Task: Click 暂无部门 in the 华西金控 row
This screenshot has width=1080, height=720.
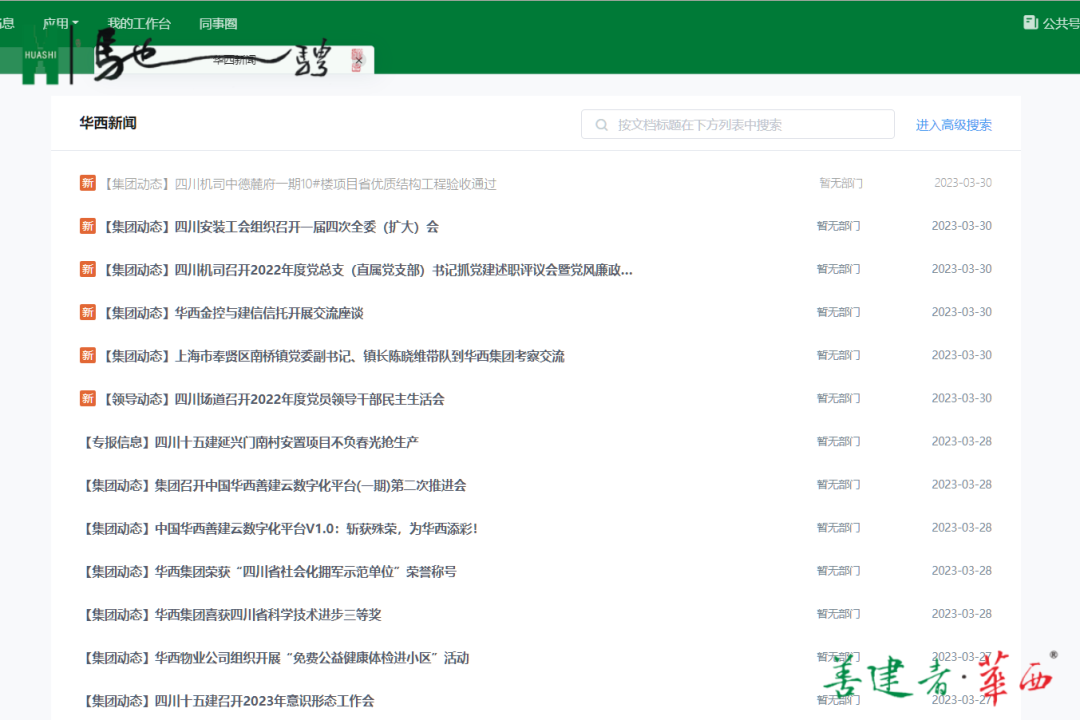Action: 838,312
